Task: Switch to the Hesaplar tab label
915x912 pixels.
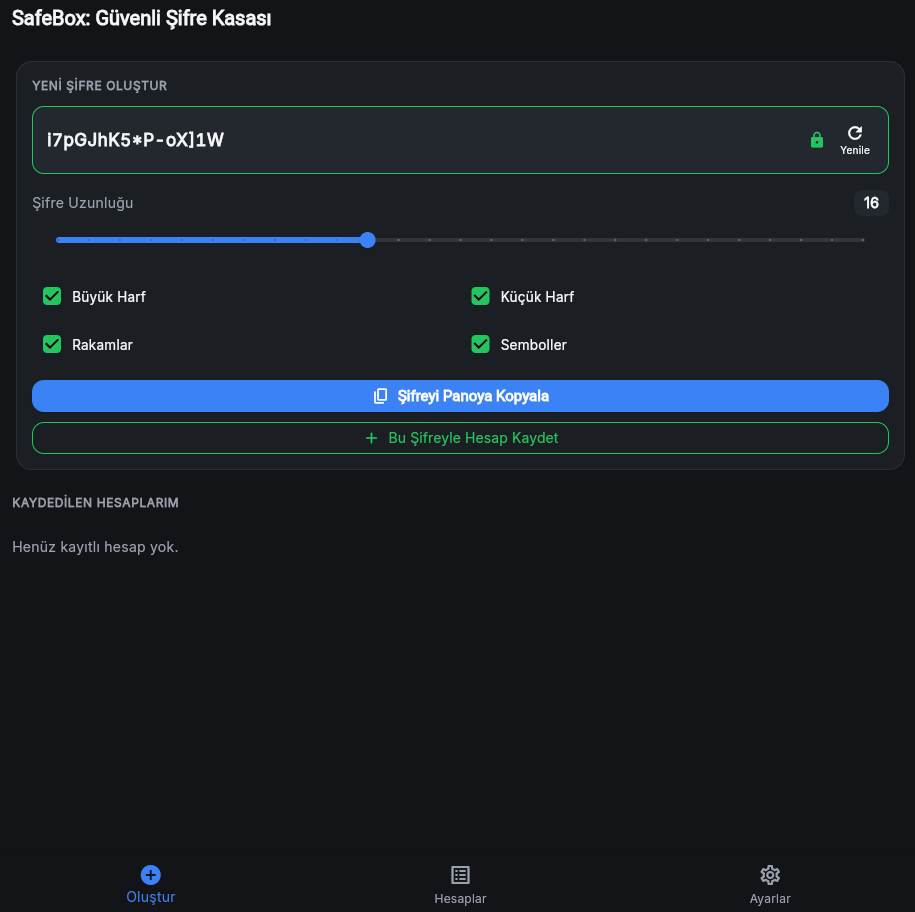Action: tap(460, 899)
